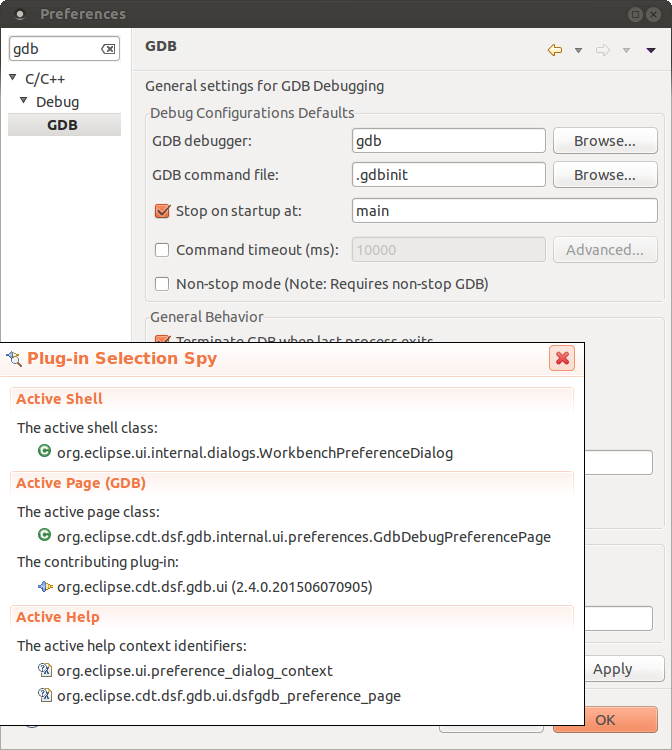Enable the Command timeout checkbox
The width and height of the screenshot is (672, 750).
pos(162,250)
